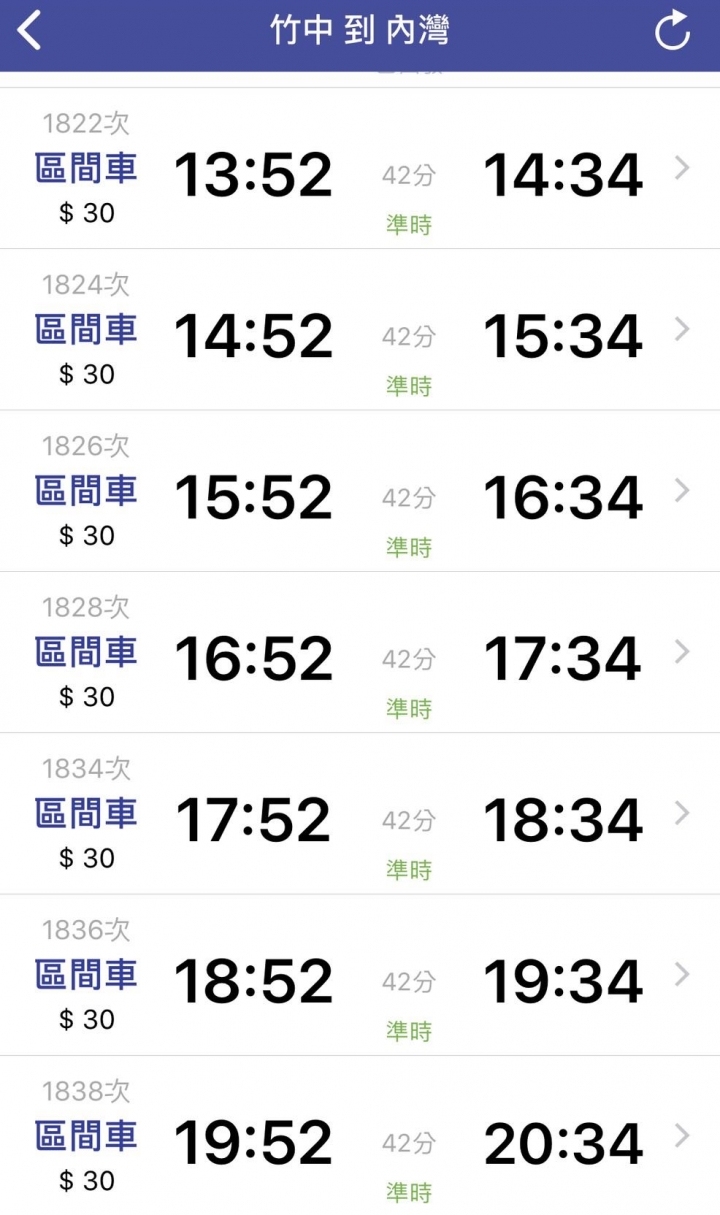This screenshot has height=1215, width=720.
Task: Open details chevron for the 14:52 train
Action: [682, 329]
